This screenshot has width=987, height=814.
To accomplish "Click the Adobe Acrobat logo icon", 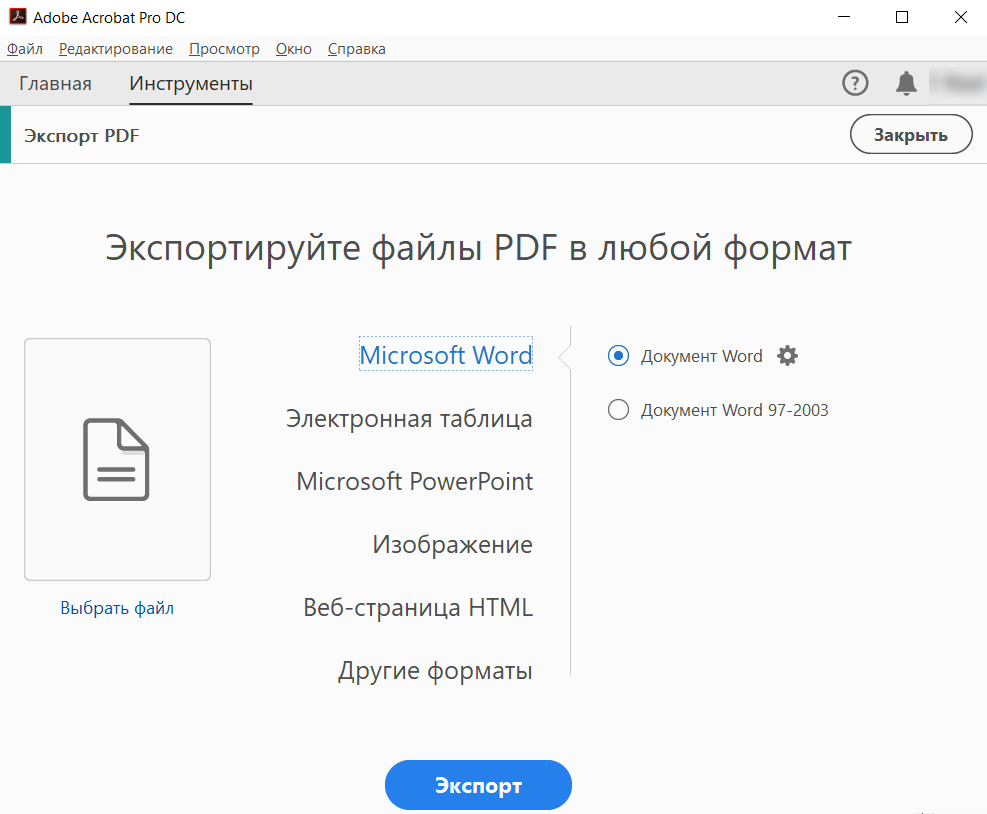I will [x=16, y=17].
